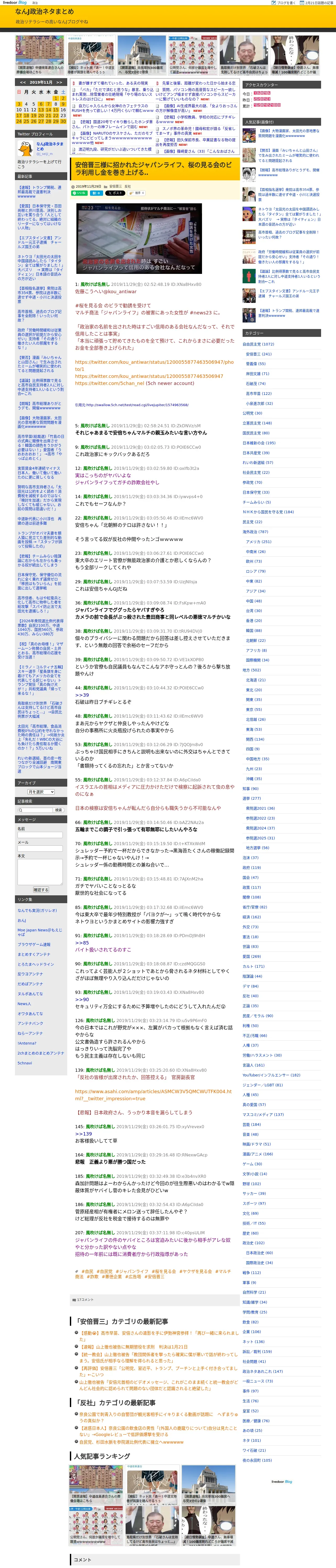Open the livedoor Blog logo at top
Screen dimensions: 336x1568
pos(14,3)
